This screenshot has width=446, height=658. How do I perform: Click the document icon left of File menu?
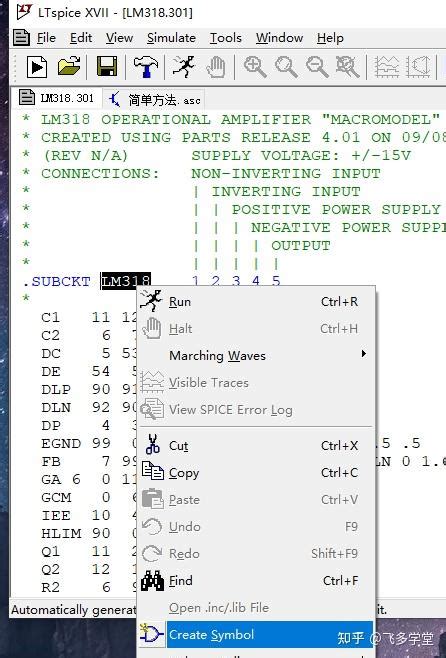pyautogui.click(x=21, y=38)
